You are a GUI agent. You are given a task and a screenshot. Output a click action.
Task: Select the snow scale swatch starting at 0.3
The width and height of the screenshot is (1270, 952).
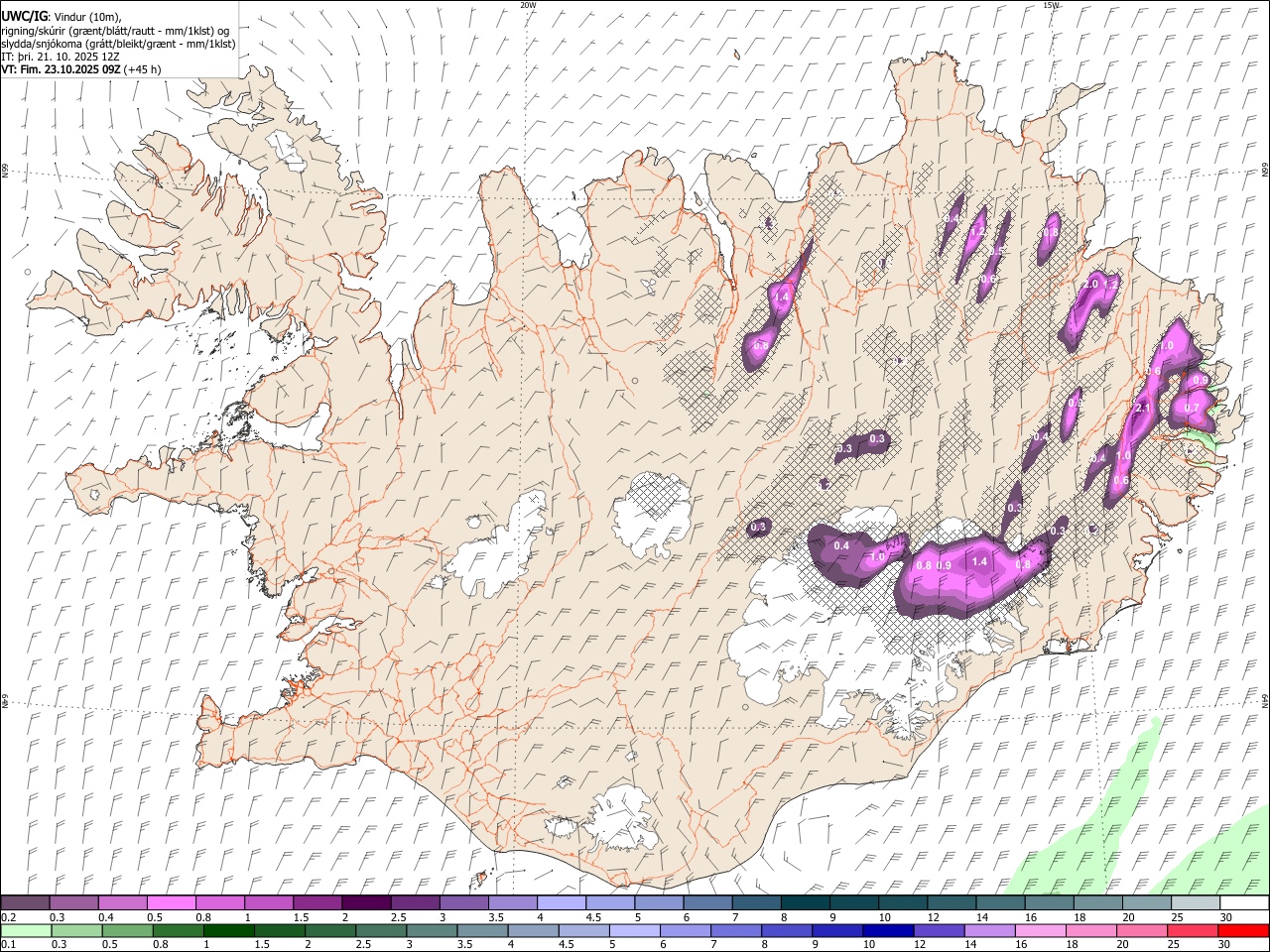coord(74,903)
